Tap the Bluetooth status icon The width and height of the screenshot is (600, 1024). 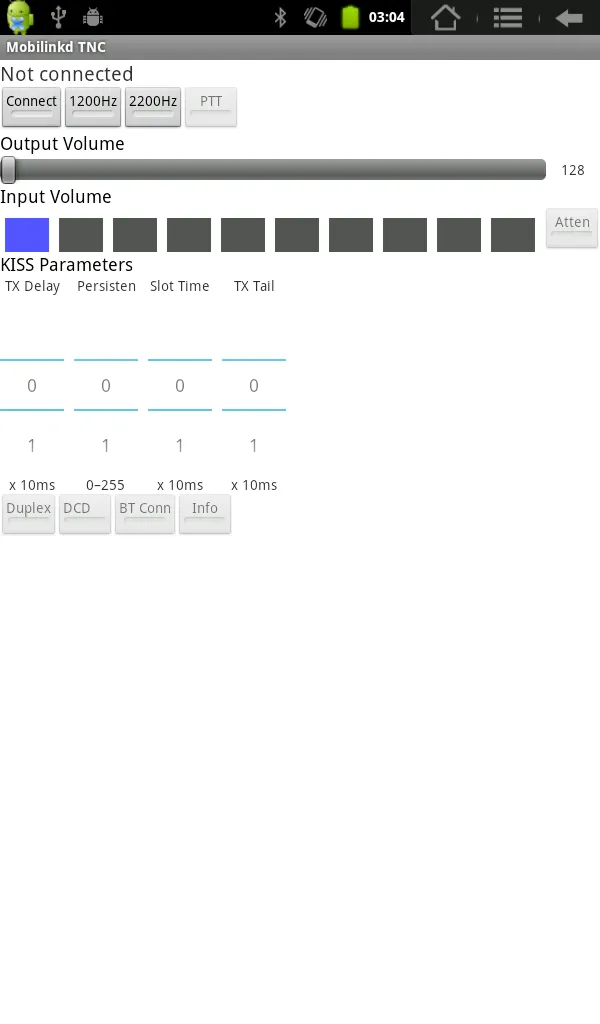pyautogui.click(x=281, y=18)
